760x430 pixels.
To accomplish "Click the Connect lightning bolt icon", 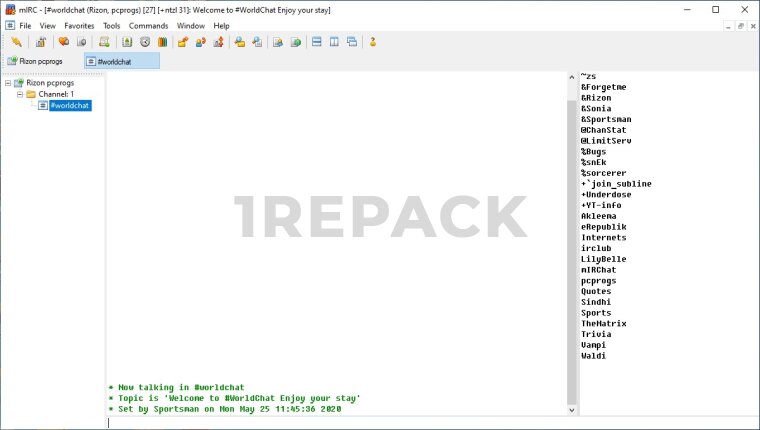I will point(16,42).
